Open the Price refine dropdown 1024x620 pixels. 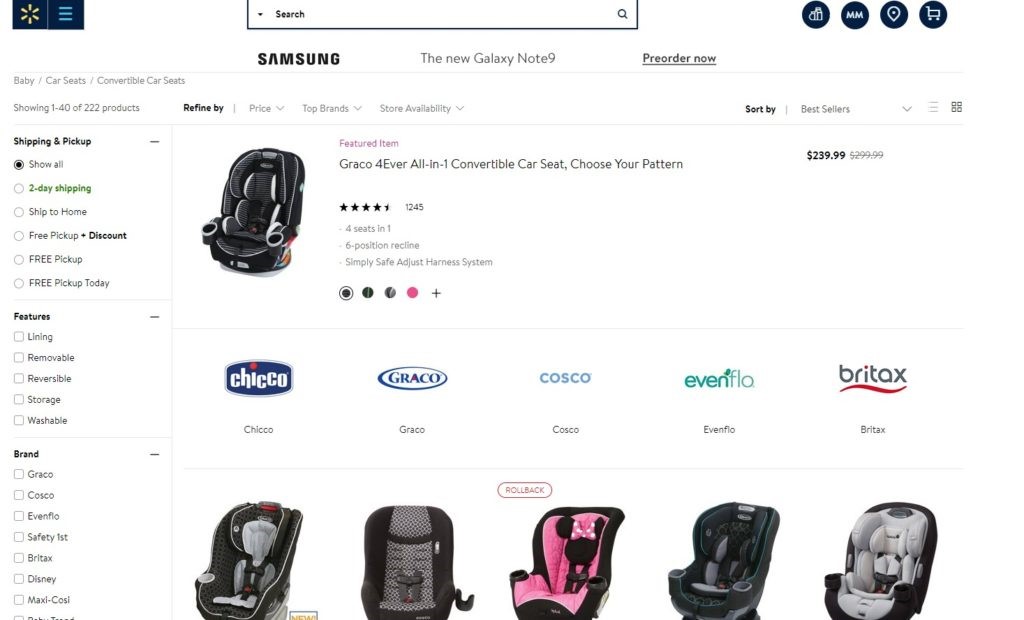click(266, 108)
